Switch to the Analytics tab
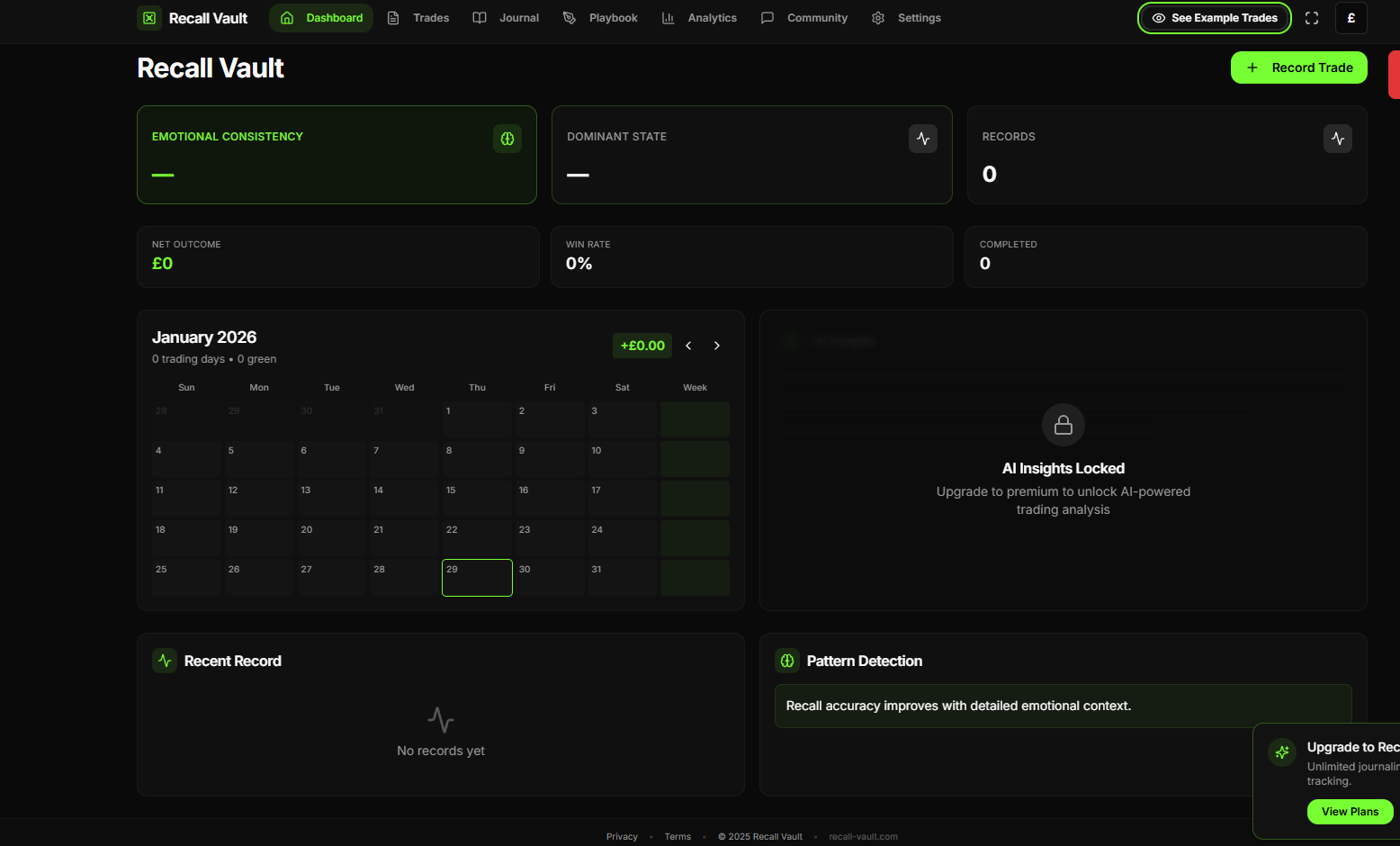 [700, 17]
